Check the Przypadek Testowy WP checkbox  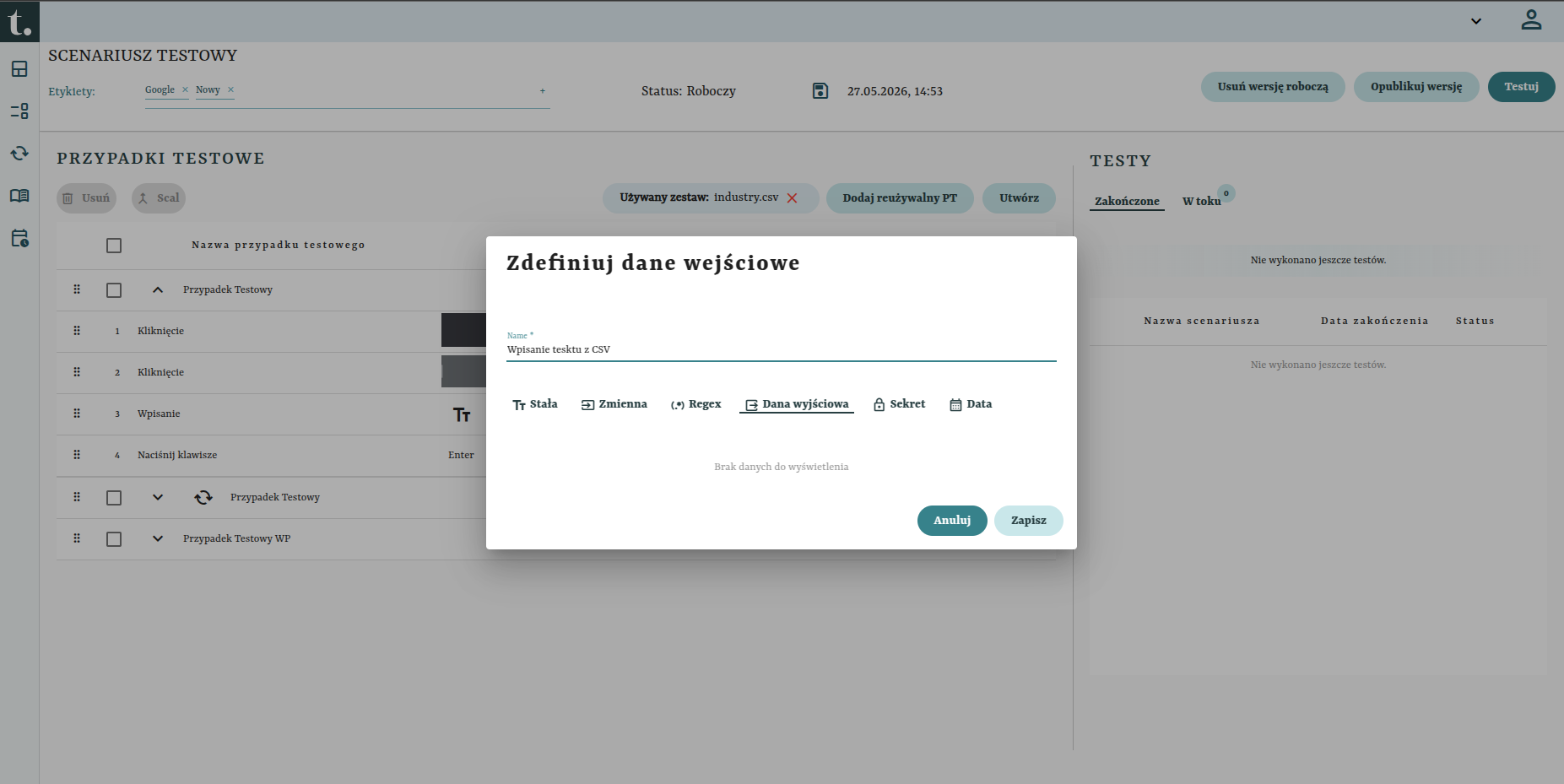pos(114,539)
